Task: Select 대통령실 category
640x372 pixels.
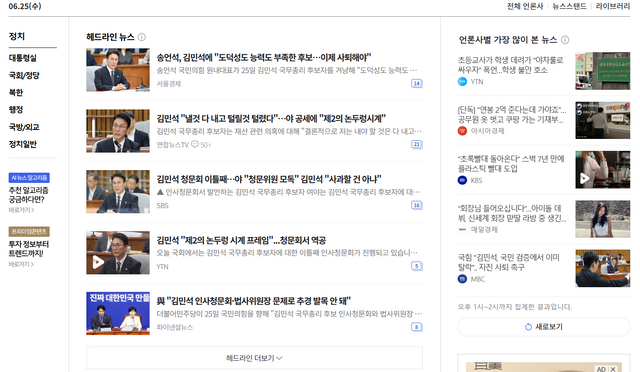Action: [x=22, y=58]
